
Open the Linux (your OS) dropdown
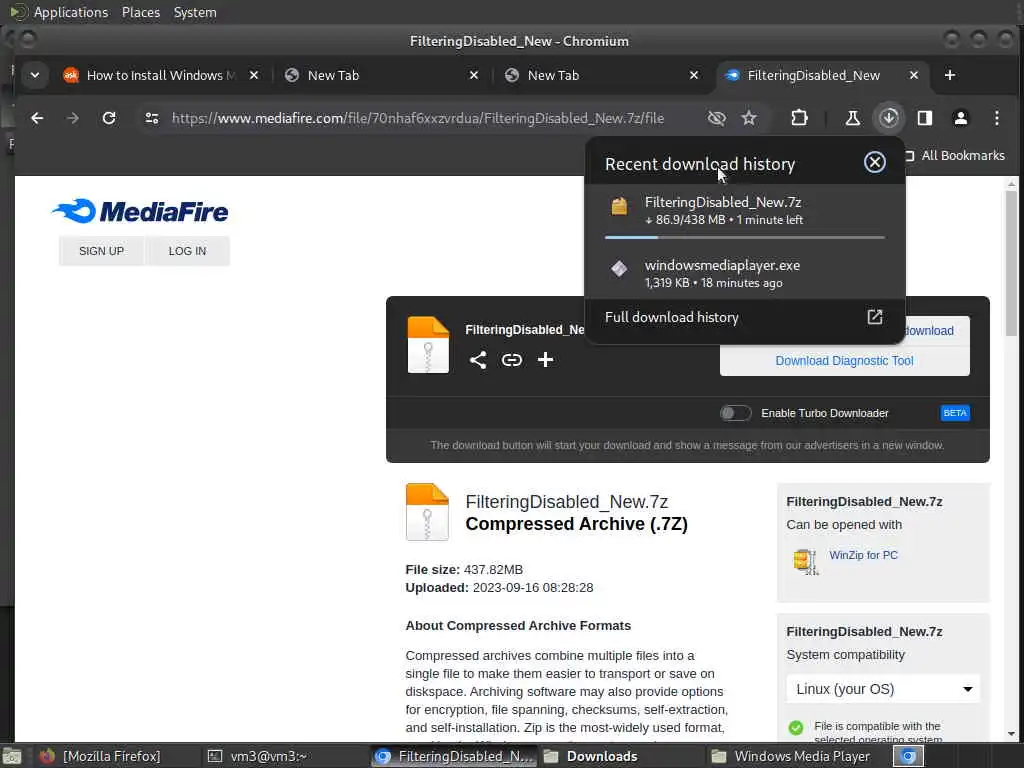(x=883, y=689)
